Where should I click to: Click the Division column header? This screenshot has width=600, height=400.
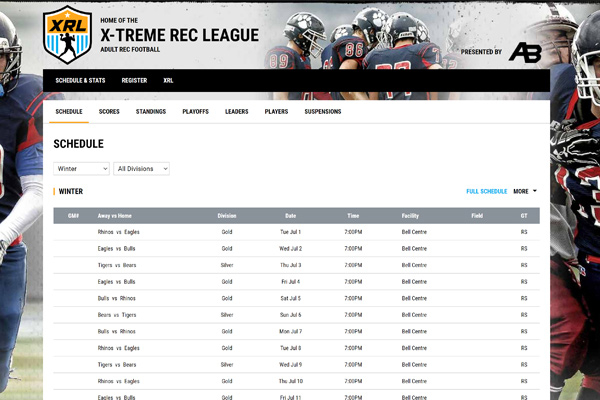227,215
